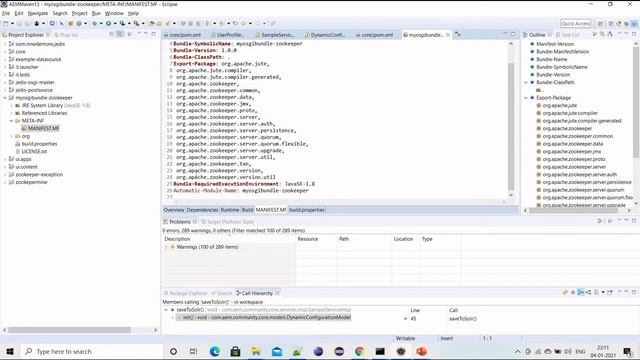
Task: Click the Description column header in Problems
Action: (228, 239)
